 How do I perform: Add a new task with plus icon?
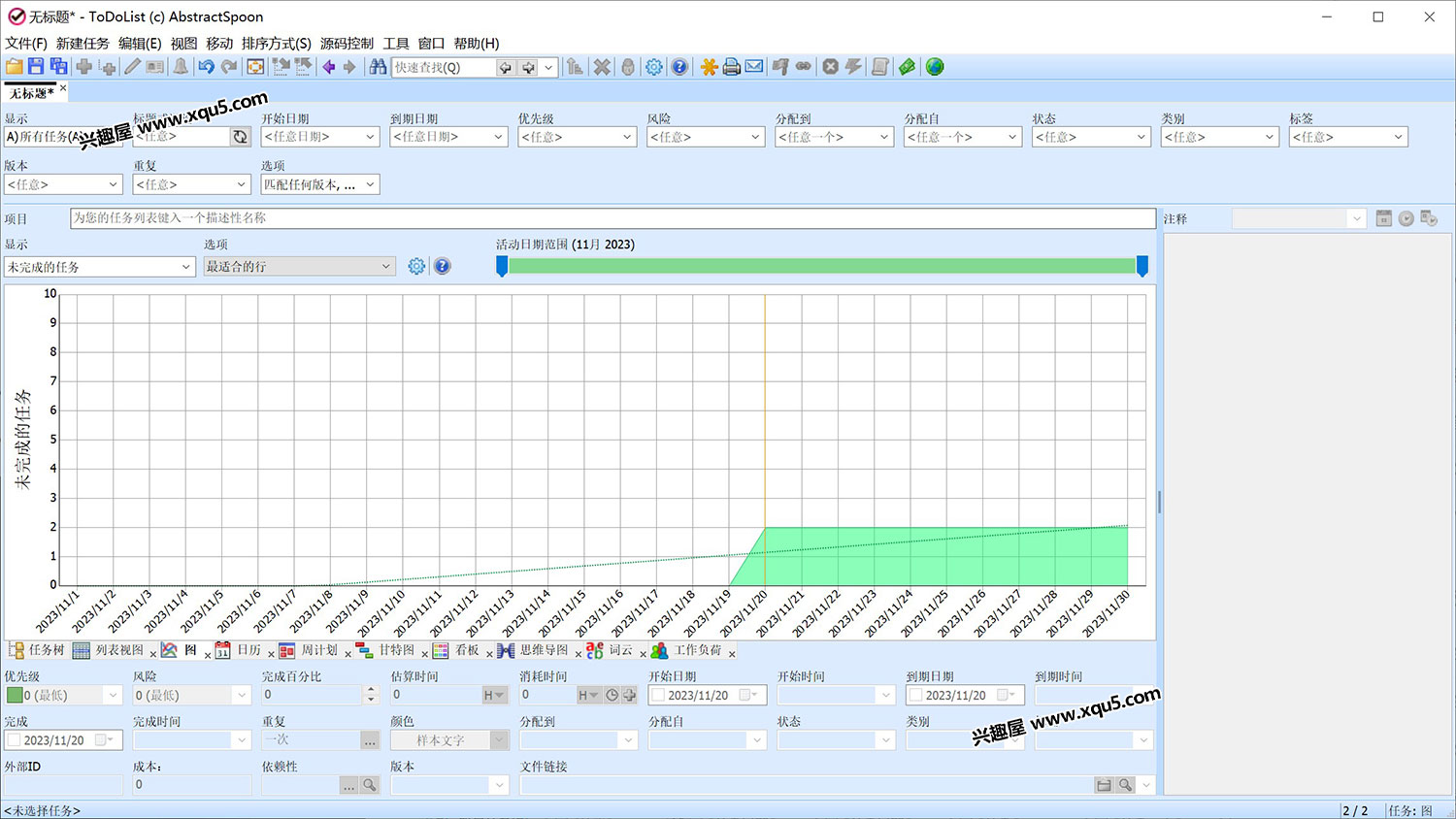(x=84, y=67)
